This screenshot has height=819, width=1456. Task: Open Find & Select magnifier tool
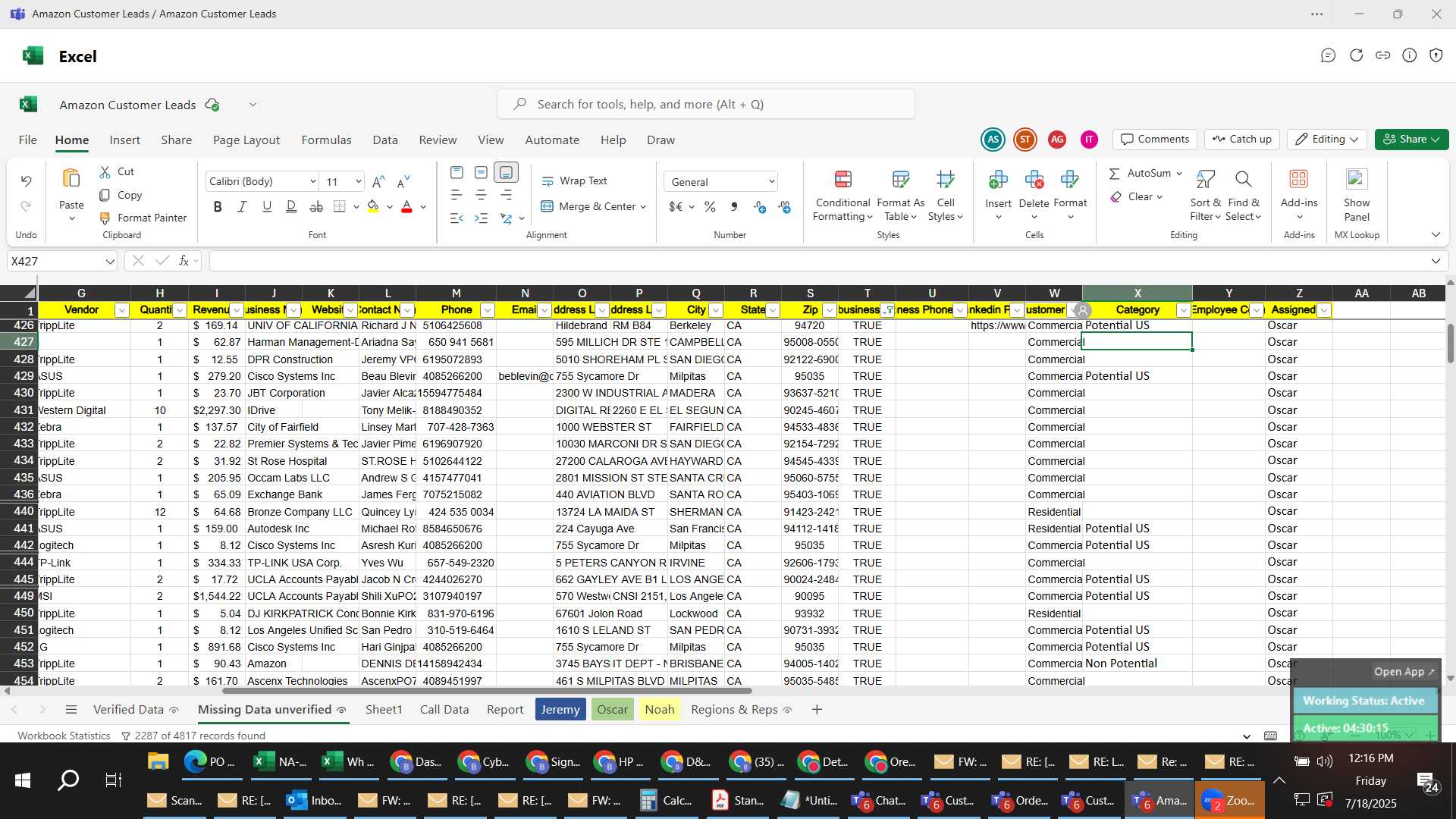(x=1243, y=179)
